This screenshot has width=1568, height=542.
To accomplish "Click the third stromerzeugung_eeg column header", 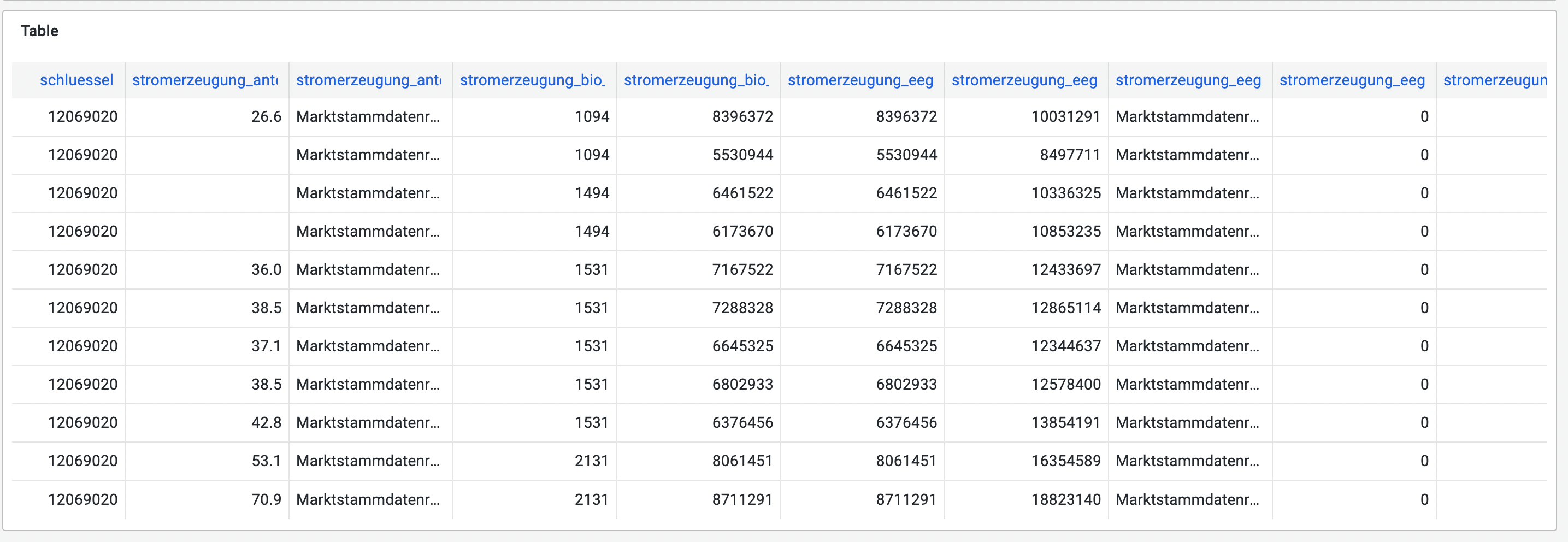I will [x=1188, y=80].
